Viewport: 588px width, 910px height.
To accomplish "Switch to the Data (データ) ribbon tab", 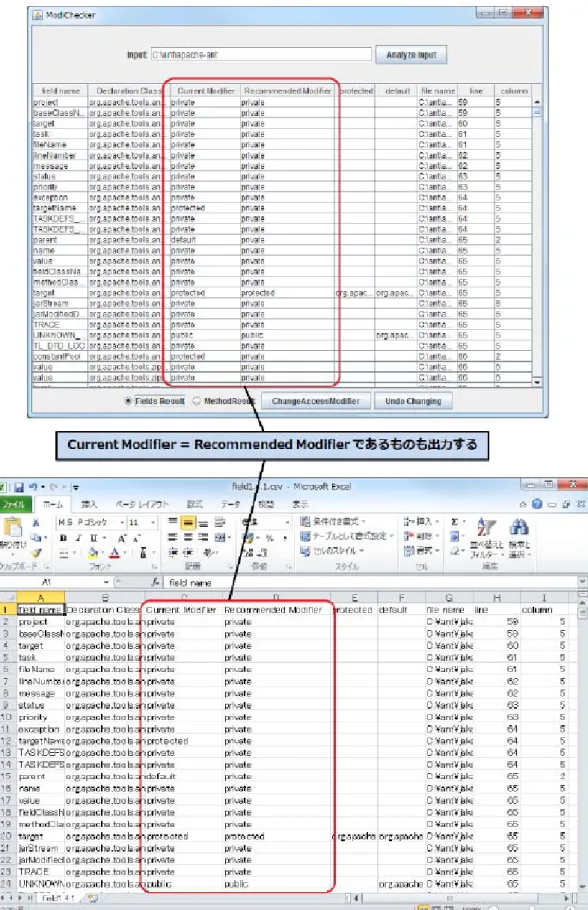I will tap(230, 504).
